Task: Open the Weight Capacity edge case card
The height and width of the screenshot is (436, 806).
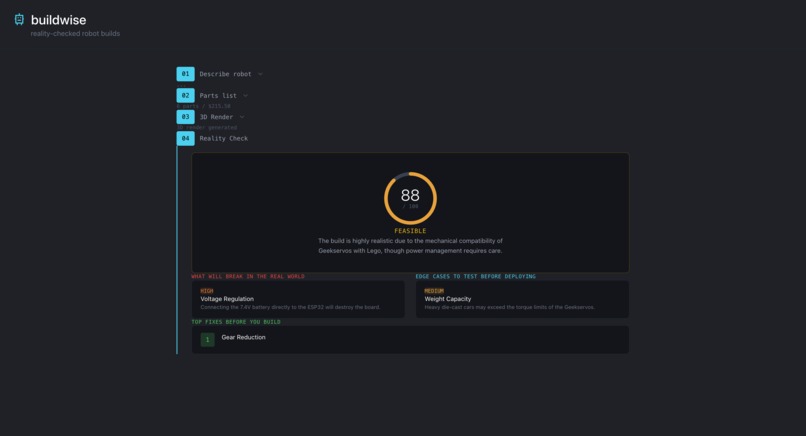Action: [522, 299]
